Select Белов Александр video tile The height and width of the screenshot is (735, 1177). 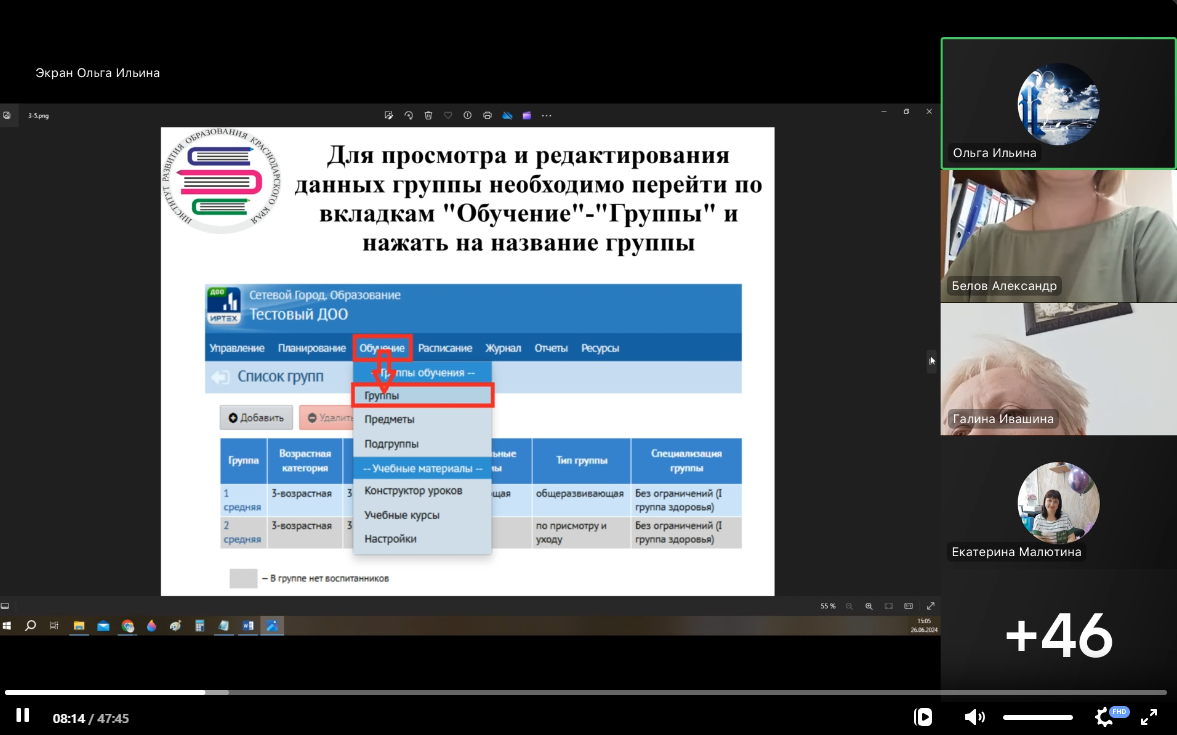1058,235
